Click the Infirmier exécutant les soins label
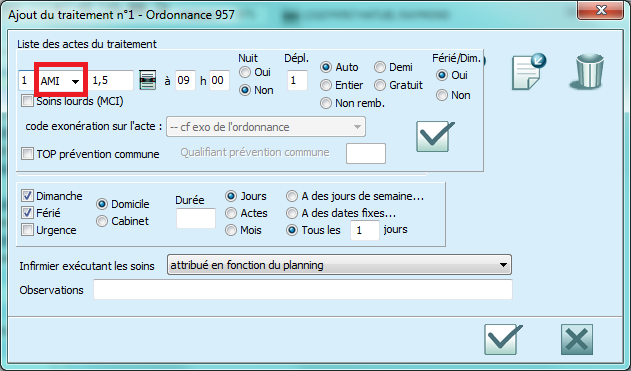The image size is (631, 371). tap(87, 266)
